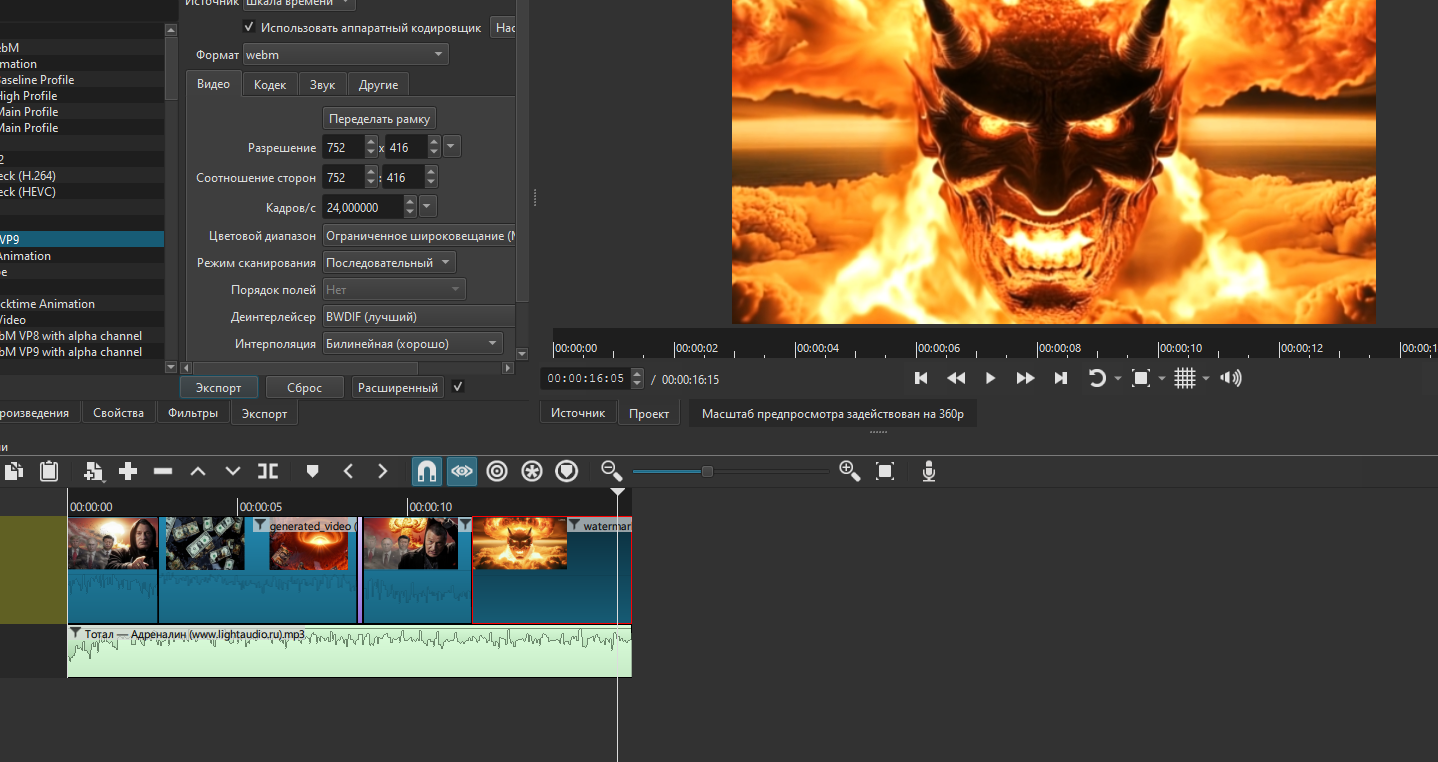
Task: Toggle the player grid overlay
Action: point(1185,378)
